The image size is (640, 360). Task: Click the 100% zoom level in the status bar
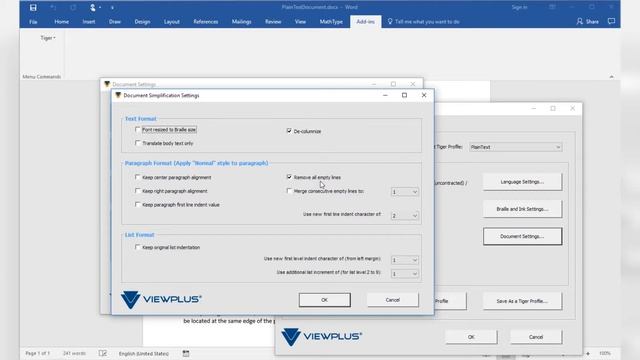[x=605, y=353]
